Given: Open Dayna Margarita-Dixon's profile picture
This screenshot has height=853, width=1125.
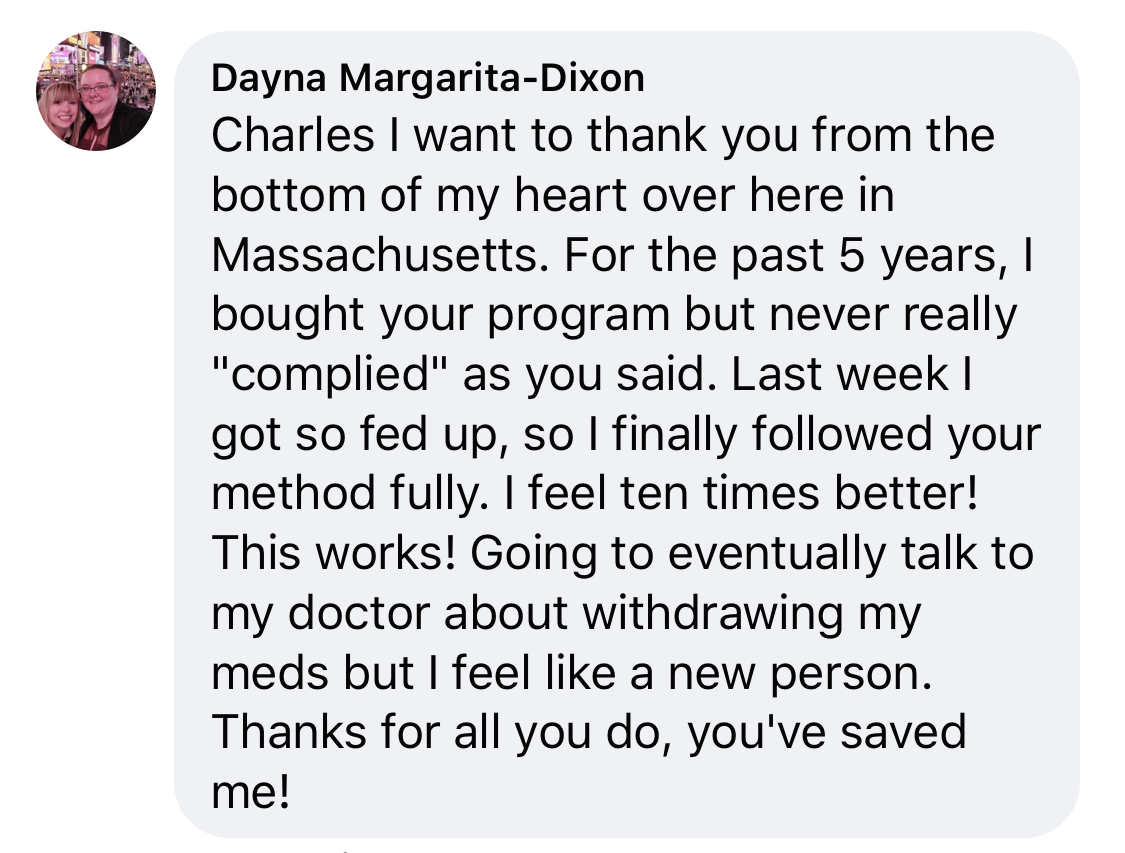Looking at the screenshot, I should click(x=96, y=92).
